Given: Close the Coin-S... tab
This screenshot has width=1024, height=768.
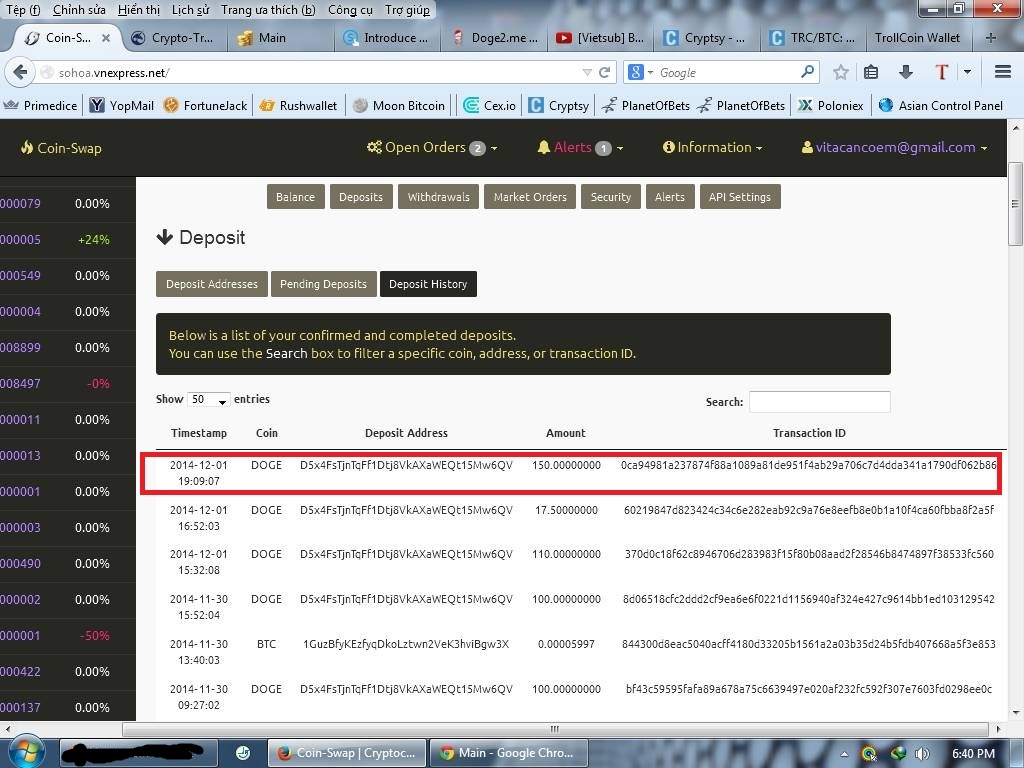Looking at the screenshot, I should pos(106,38).
